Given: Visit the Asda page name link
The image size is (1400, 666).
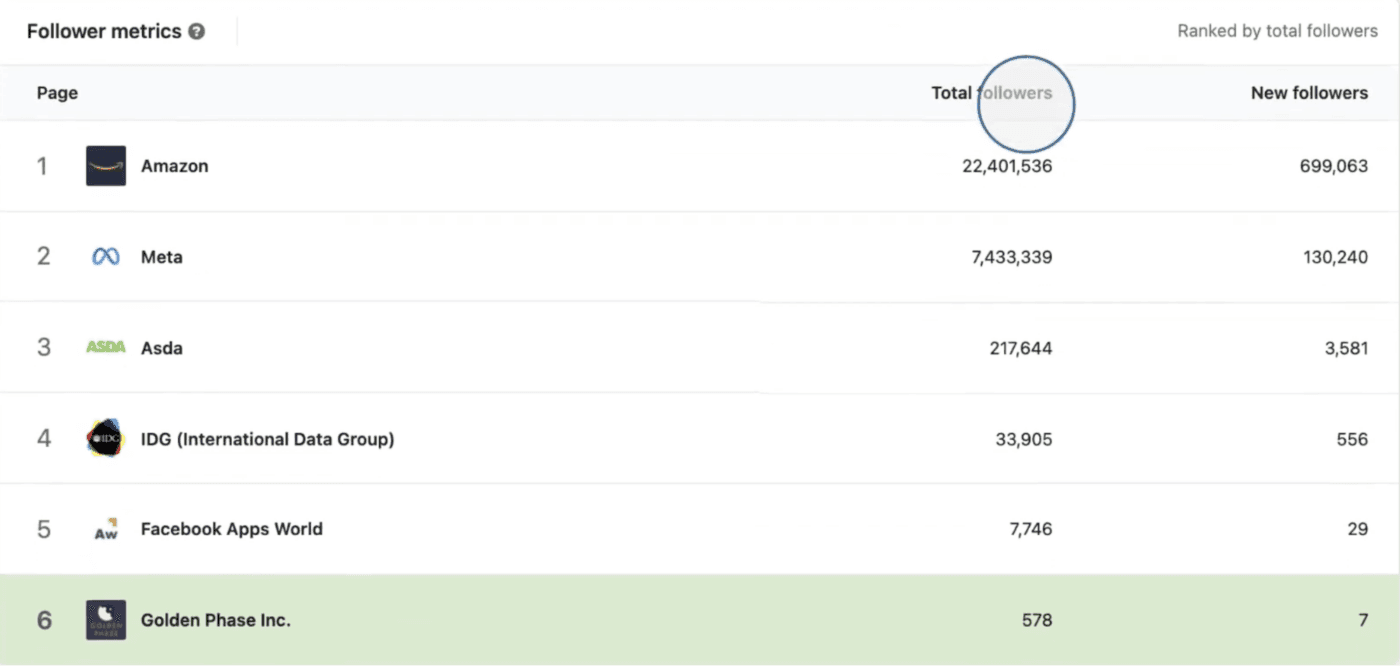Looking at the screenshot, I should (x=161, y=348).
